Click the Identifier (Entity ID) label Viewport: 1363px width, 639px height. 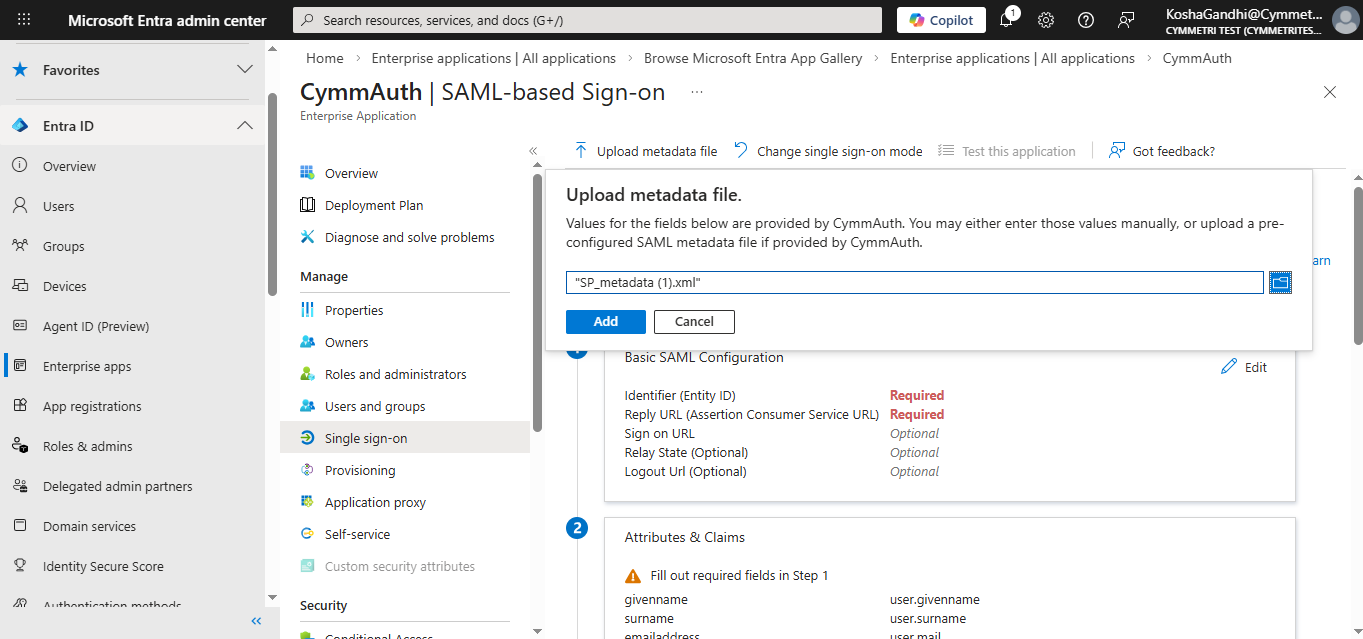click(x=680, y=395)
